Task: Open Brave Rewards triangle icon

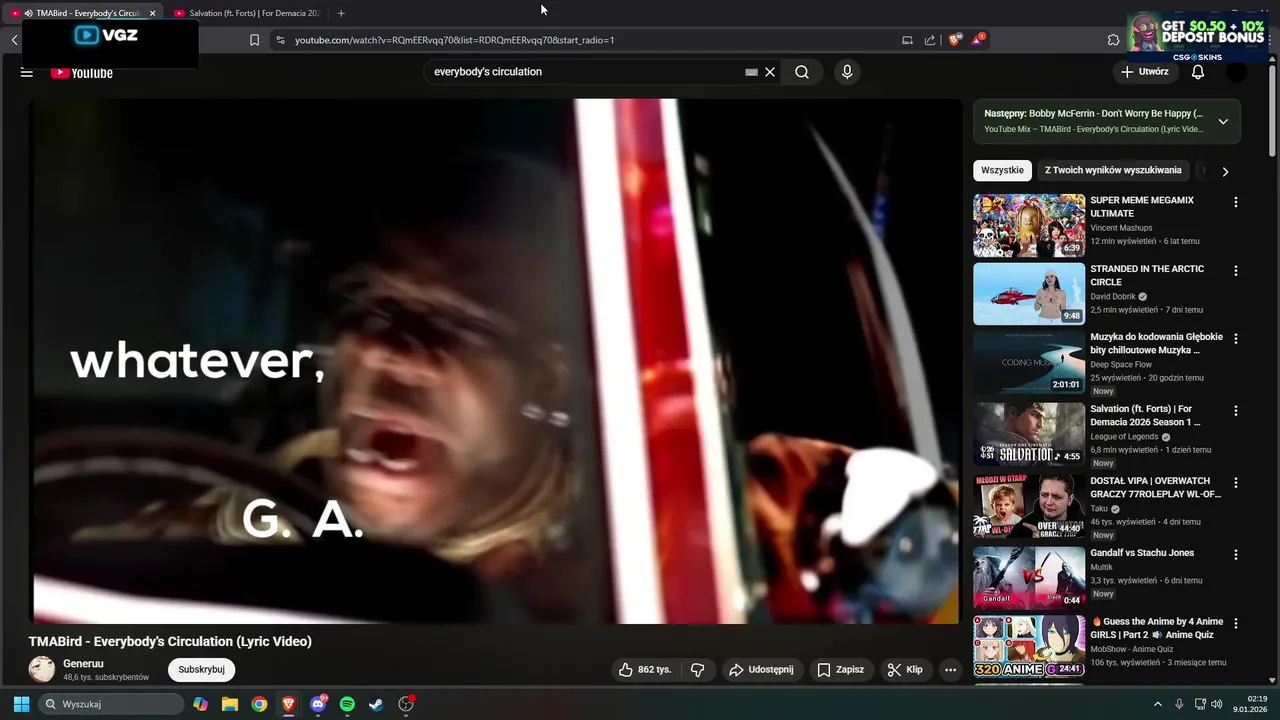Action: [x=977, y=40]
